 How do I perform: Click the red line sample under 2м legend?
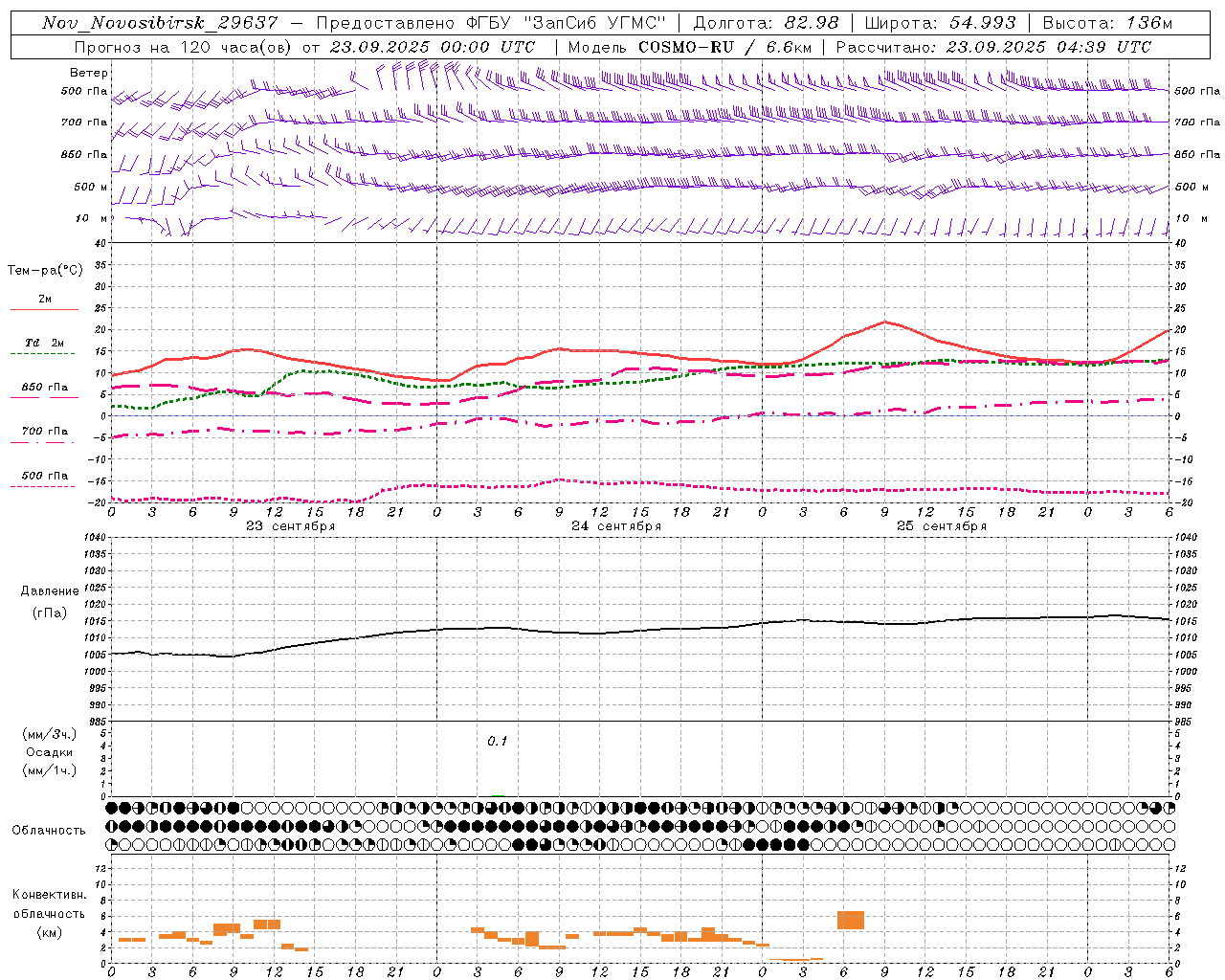point(45,309)
